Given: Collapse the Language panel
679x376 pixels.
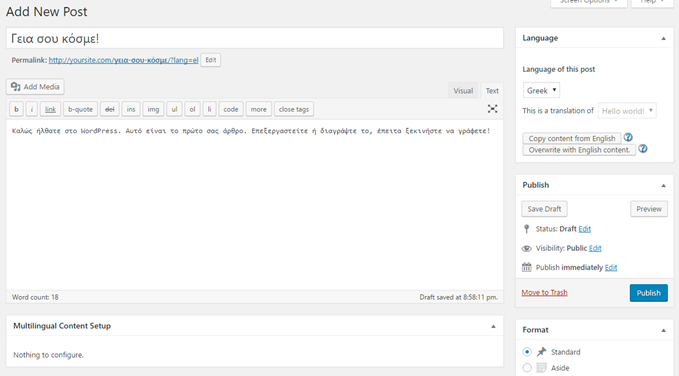Looking at the screenshot, I should click(663, 39).
